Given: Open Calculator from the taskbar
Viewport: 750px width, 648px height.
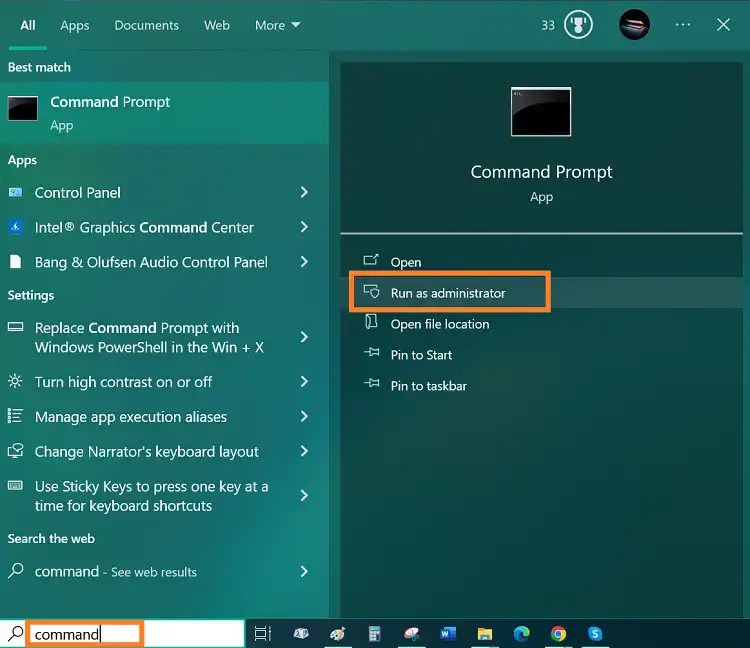Looking at the screenshot, I should coord(375,634).
